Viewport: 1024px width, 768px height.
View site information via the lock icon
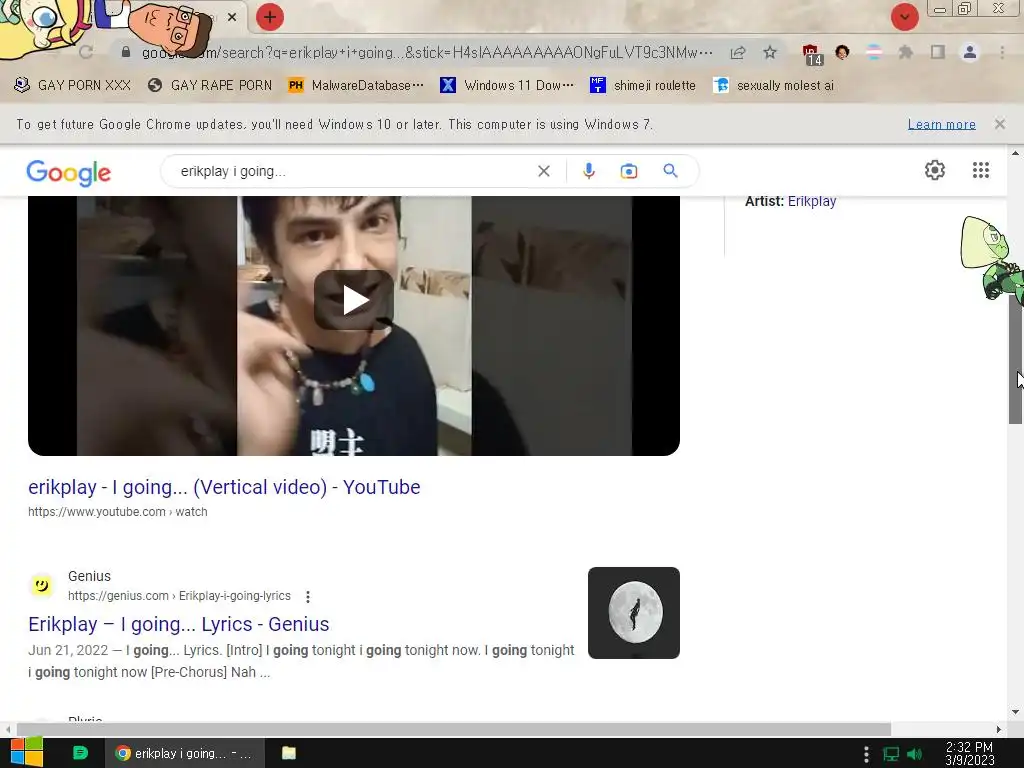[x=126, y=52]
